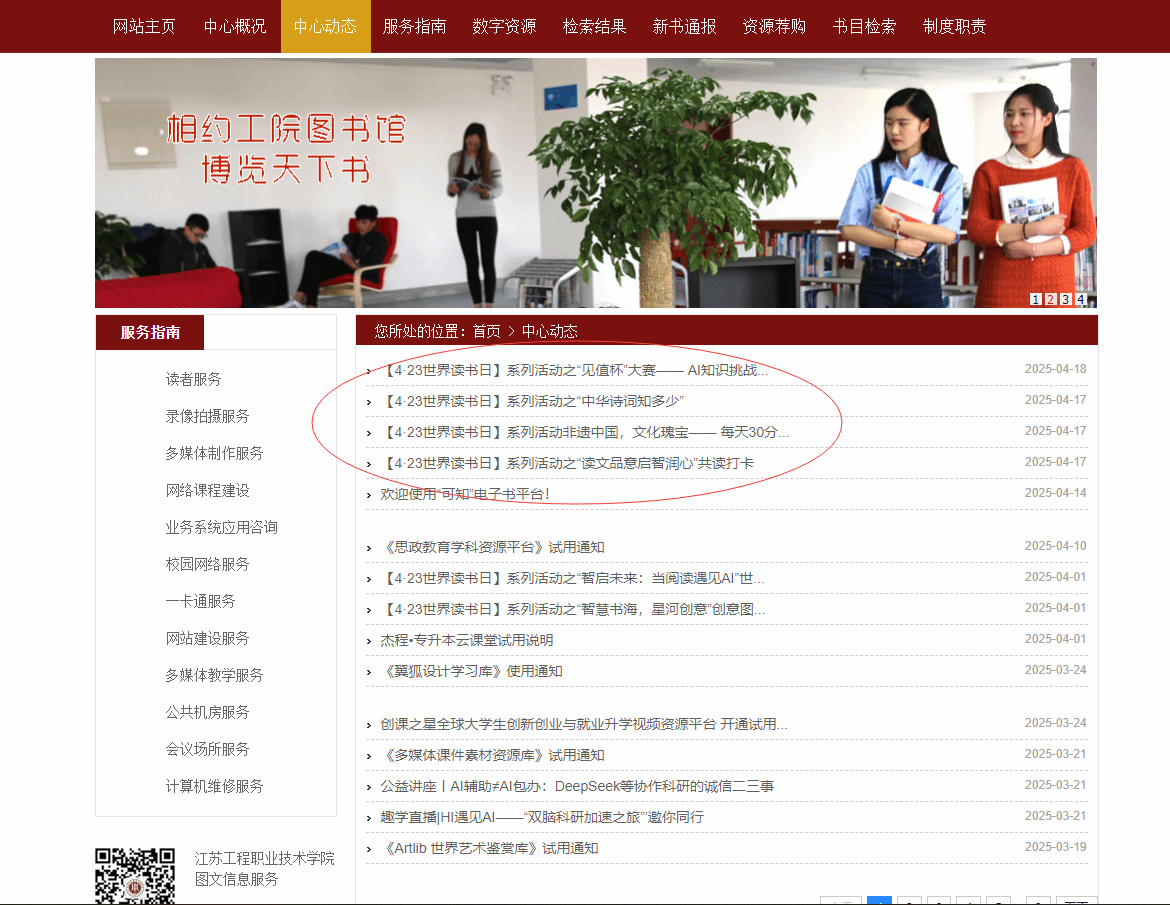Go to 新书通报 in navigation bar

tap(684, 27)
